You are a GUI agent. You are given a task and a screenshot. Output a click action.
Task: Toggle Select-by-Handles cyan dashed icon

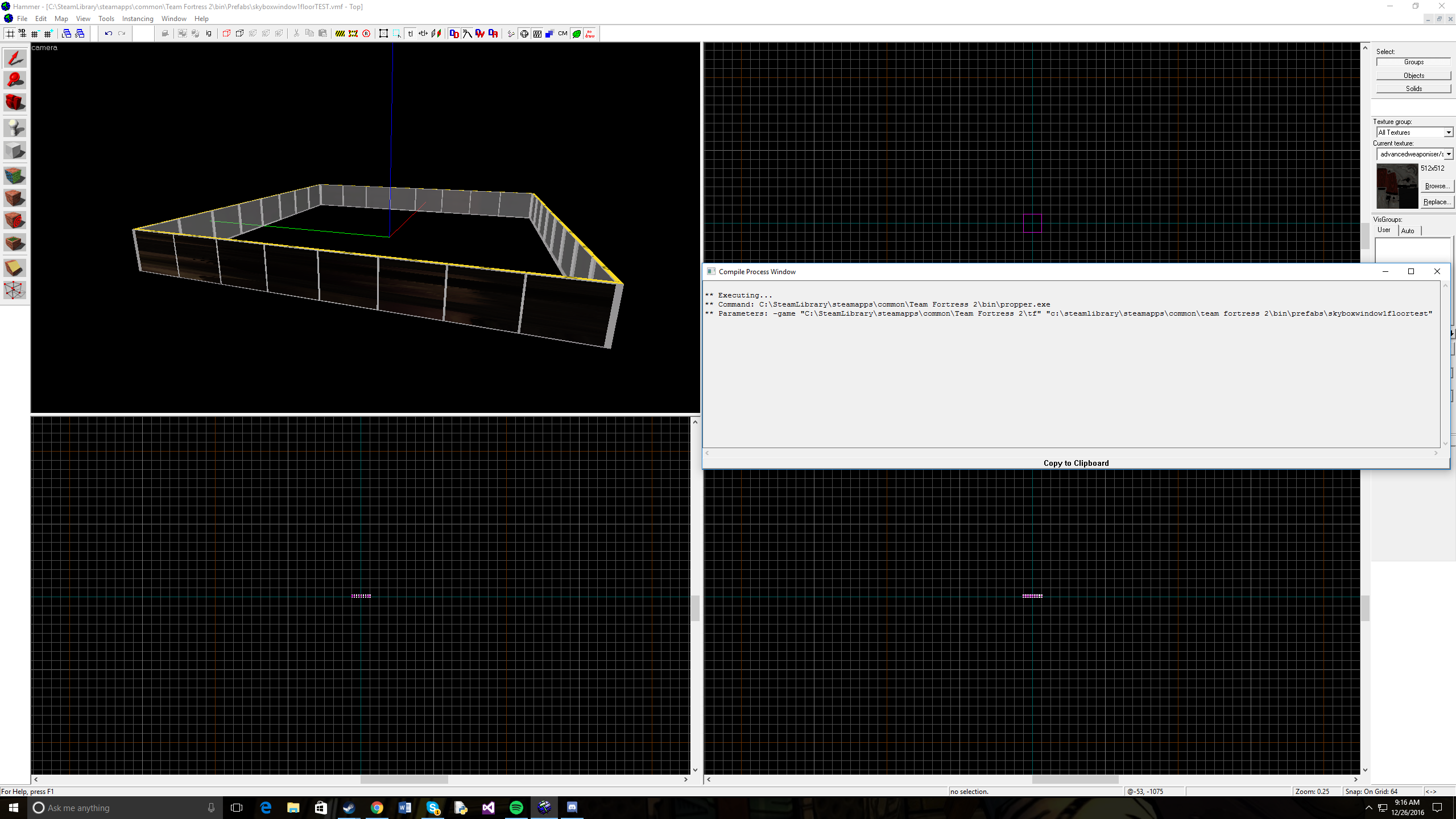(x=397, y=34)
